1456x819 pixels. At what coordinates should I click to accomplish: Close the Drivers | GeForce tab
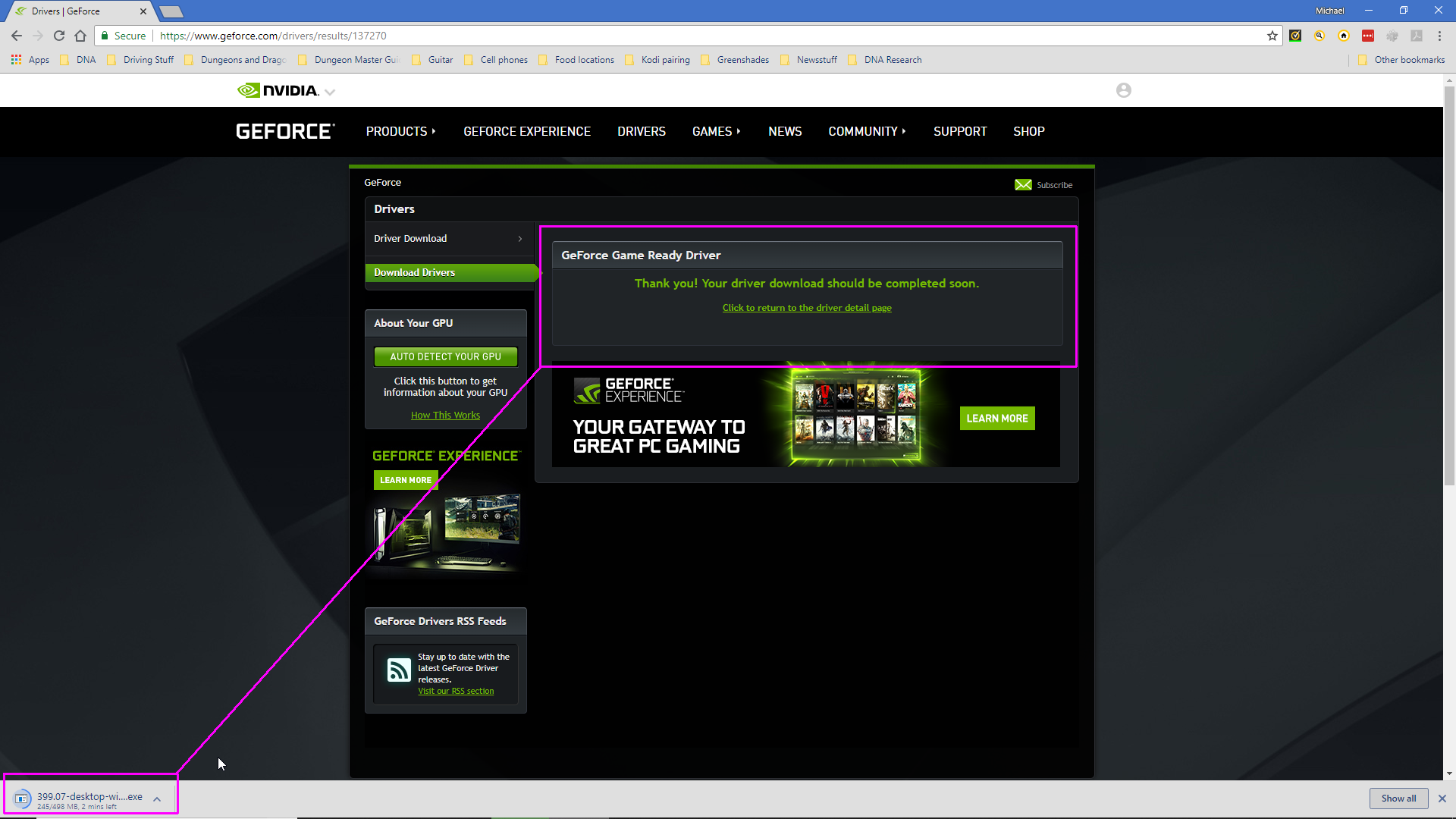(x=143, y=11)
